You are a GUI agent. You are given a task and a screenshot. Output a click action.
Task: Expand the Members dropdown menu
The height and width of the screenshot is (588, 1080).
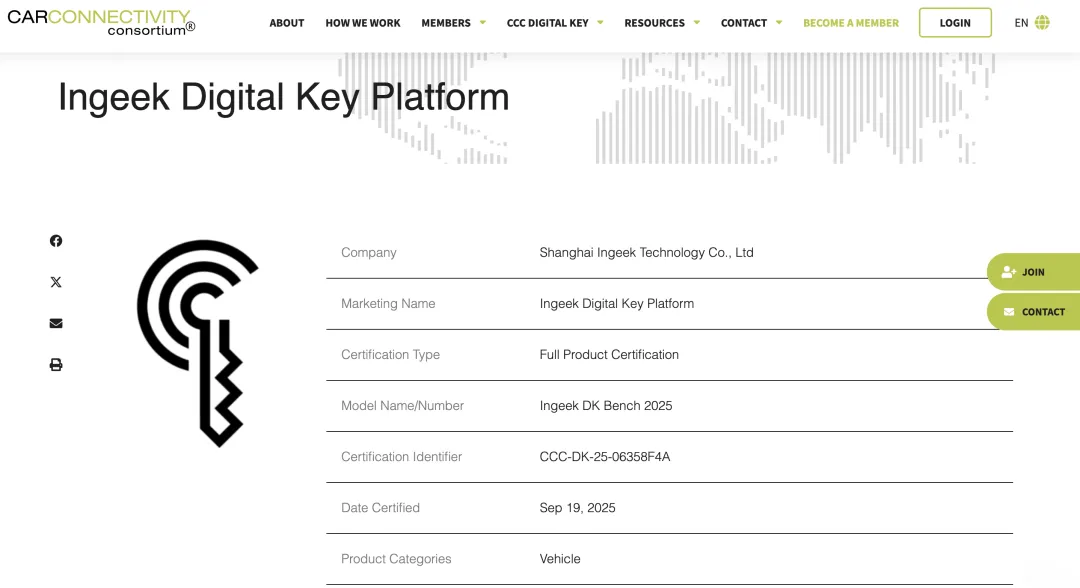point(453,23)
